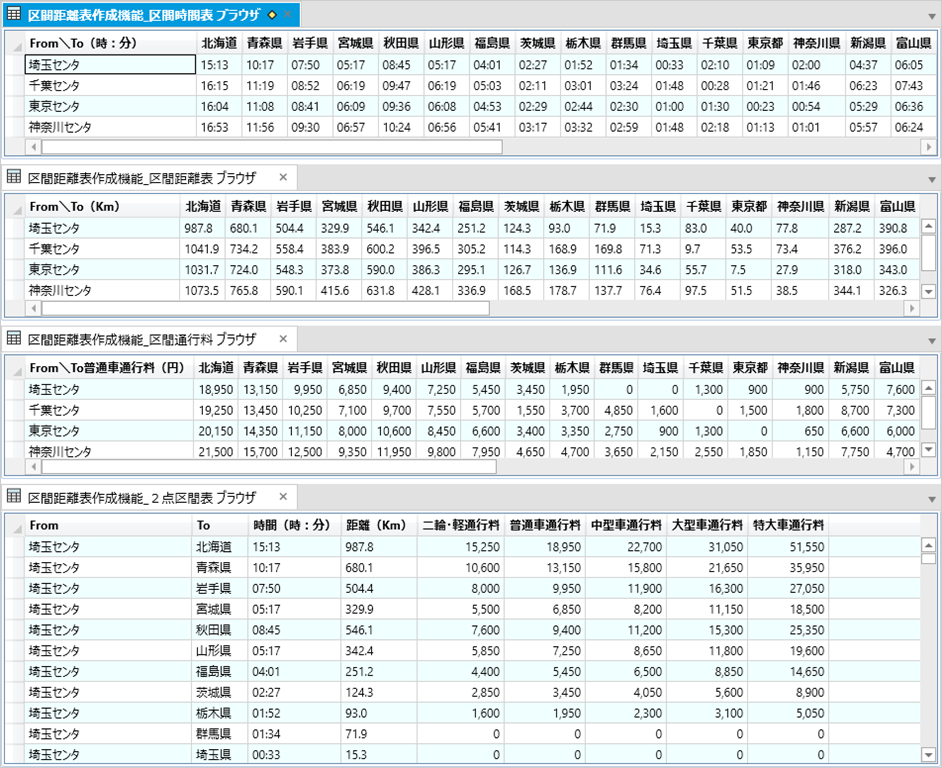Close the 2点区間表 ブラウザ tab
This screenshot has width=942, height=768.
pyautogui.click(x=284, y=497)
